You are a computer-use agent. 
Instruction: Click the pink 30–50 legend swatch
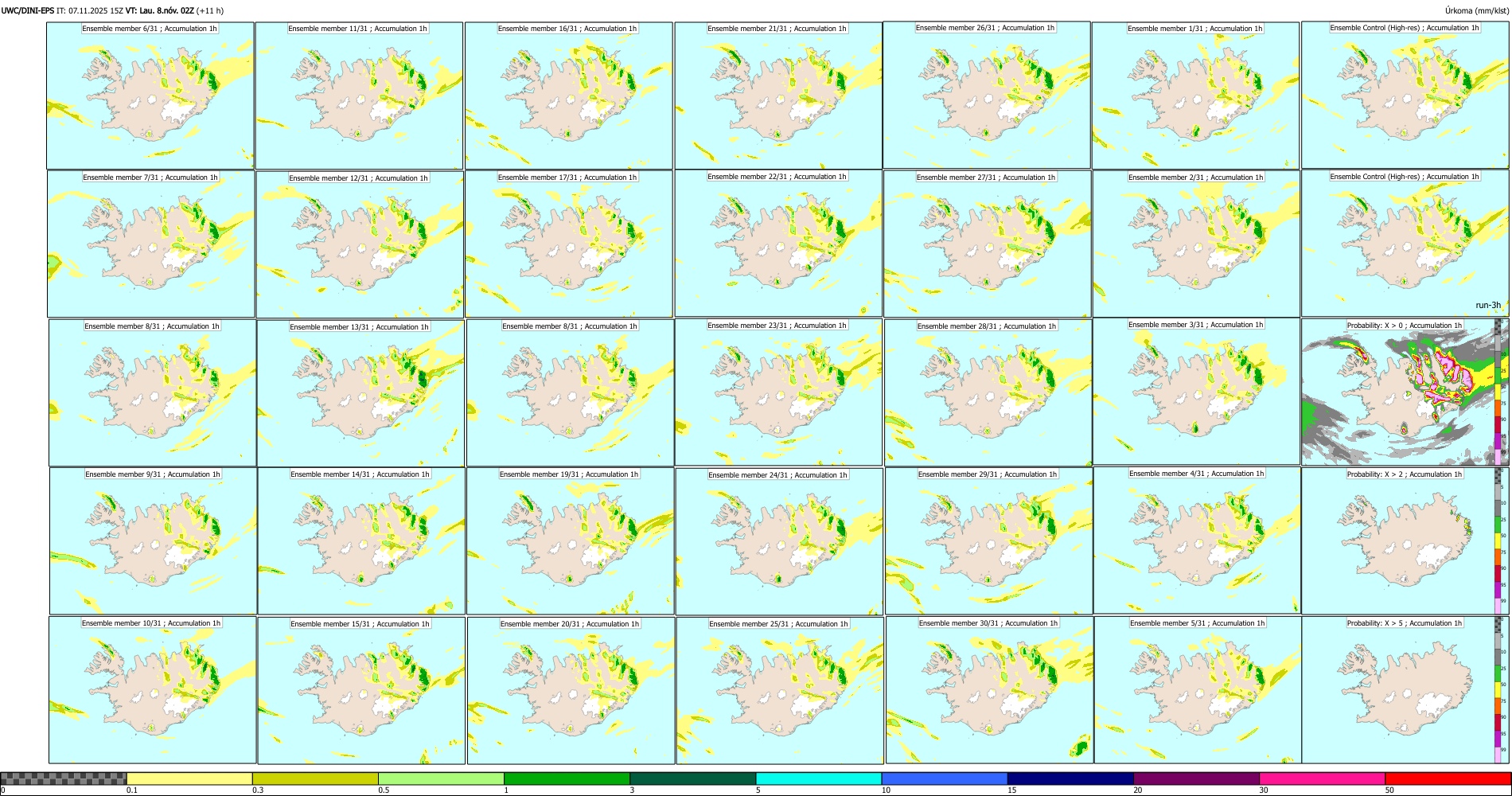click(1322, 778)
